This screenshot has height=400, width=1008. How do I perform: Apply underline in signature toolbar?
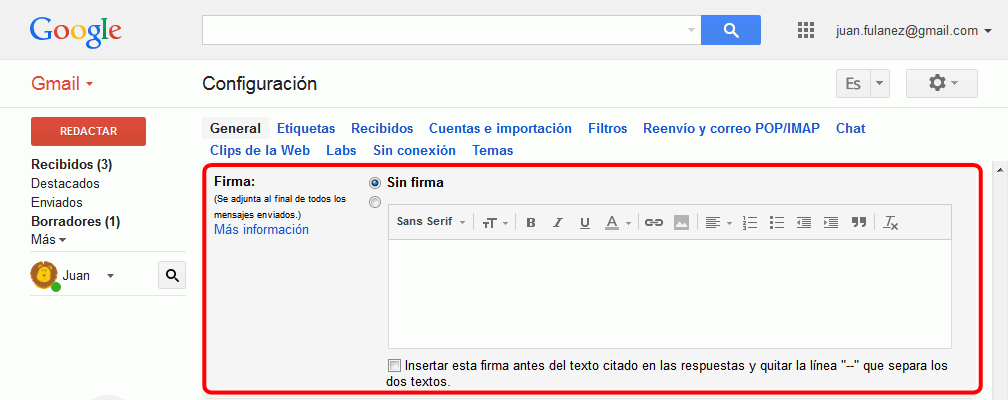click(584, 223)
